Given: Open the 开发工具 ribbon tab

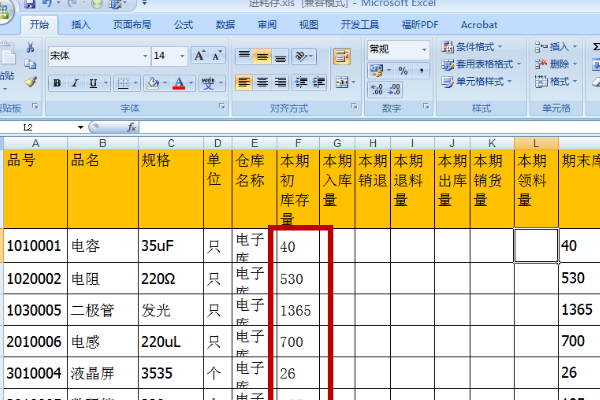Looking at the screenshot, I should click(x=360, y=25).
